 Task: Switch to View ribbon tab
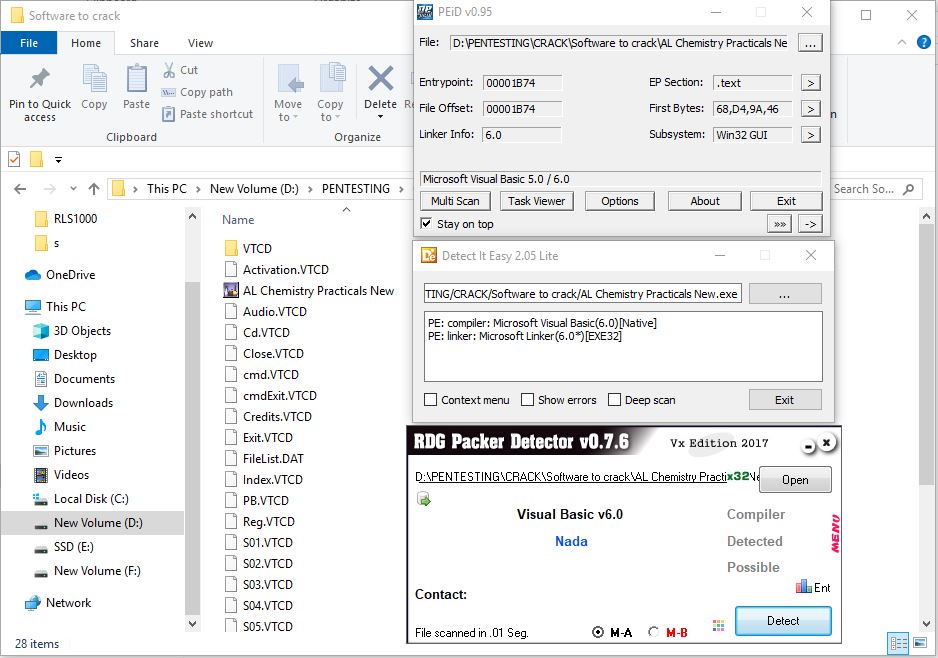click(x=200, y=43)
